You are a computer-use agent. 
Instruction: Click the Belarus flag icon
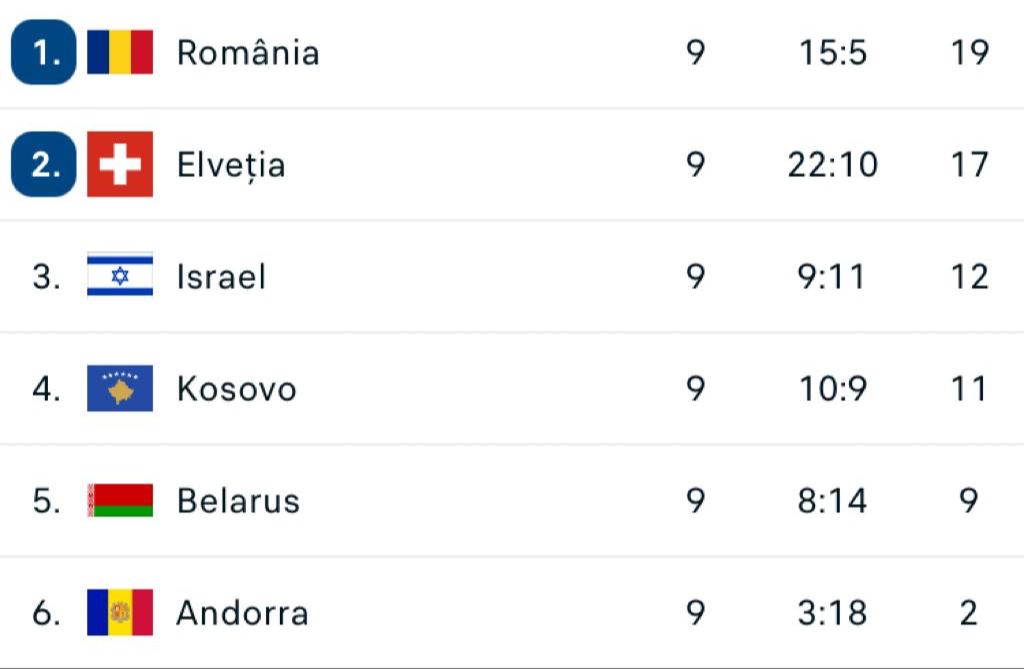(x=120, y=500)
